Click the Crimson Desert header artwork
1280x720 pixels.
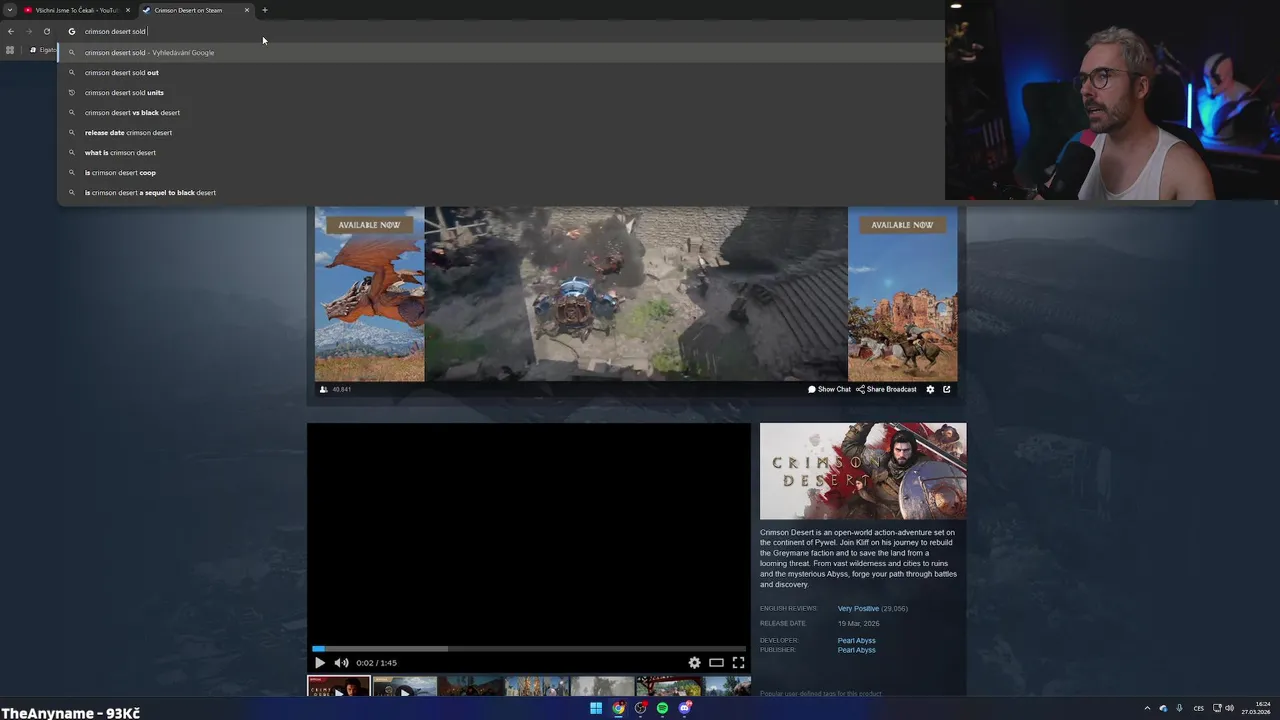[863, 471]
